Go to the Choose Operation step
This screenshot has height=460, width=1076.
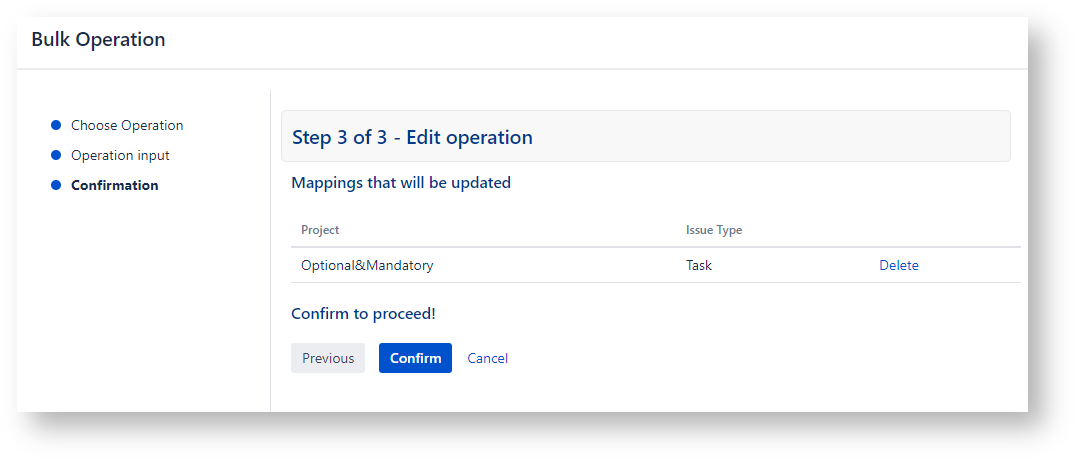pos(127,126)
